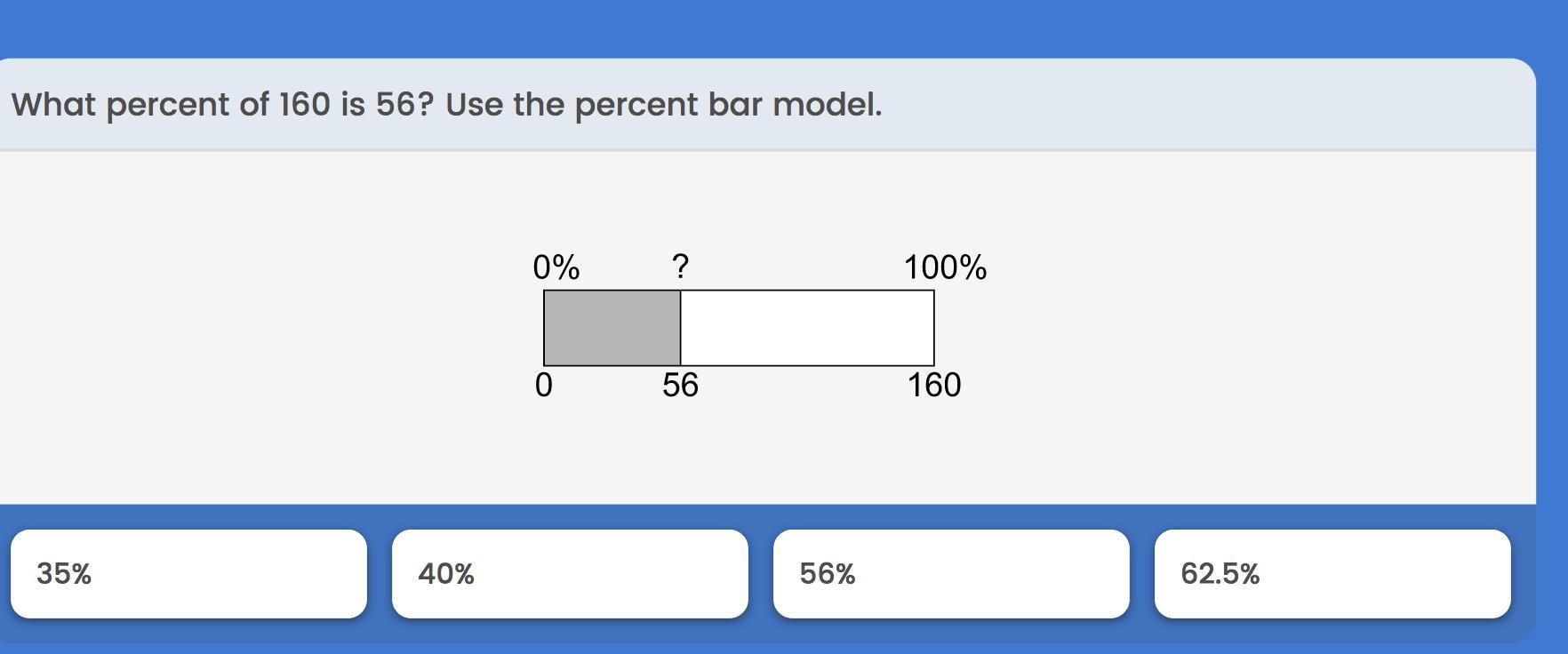Click the 56 label below the bar

click(x=680, y=386)
